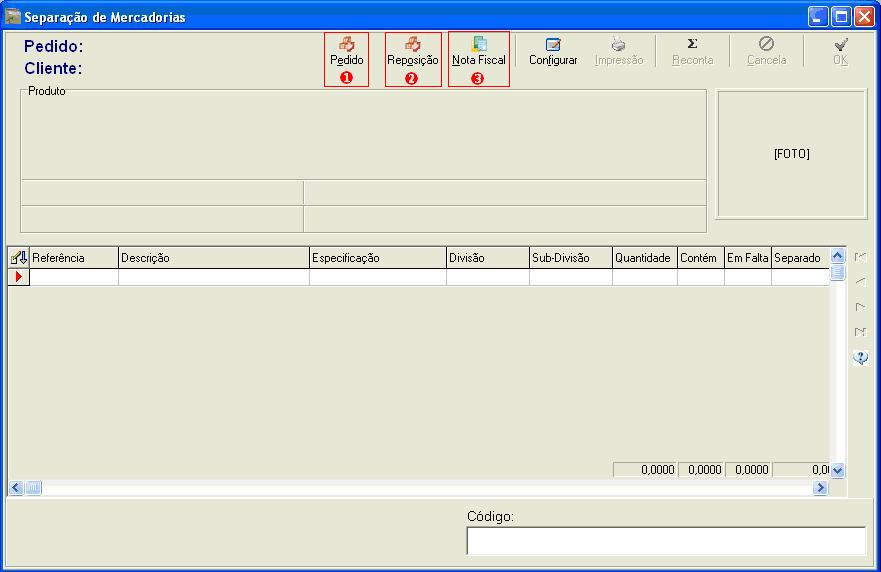Click the Contém total 0,0000 field
The image size is (881, 572).
pyautogui.click(x=701, y=470)
